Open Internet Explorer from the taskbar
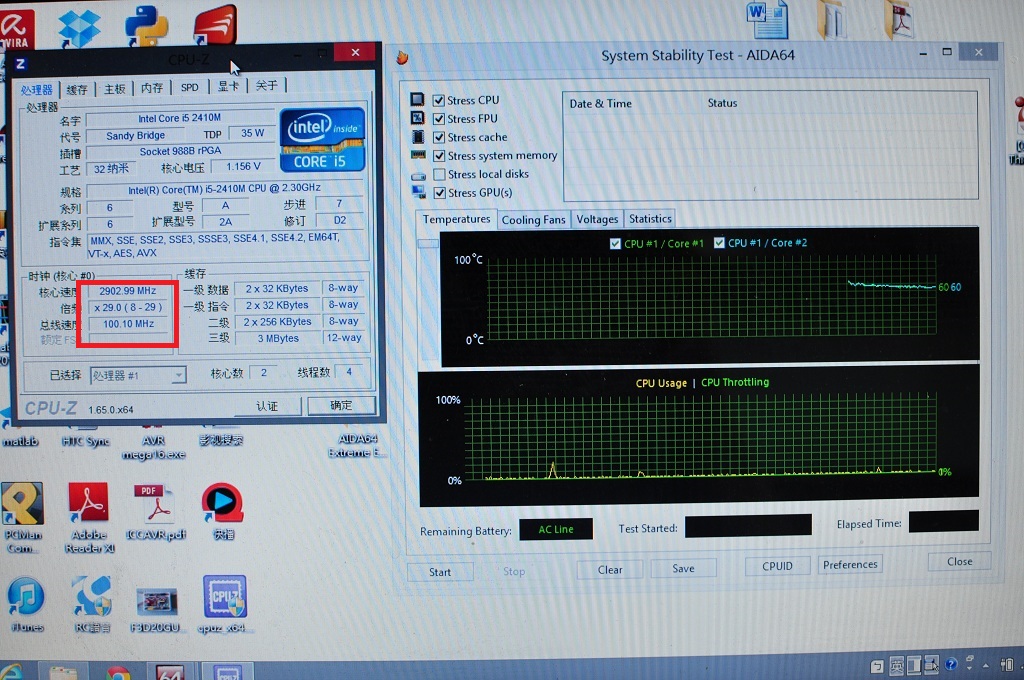Screen dimensions: 1024x680 (11, 672)
